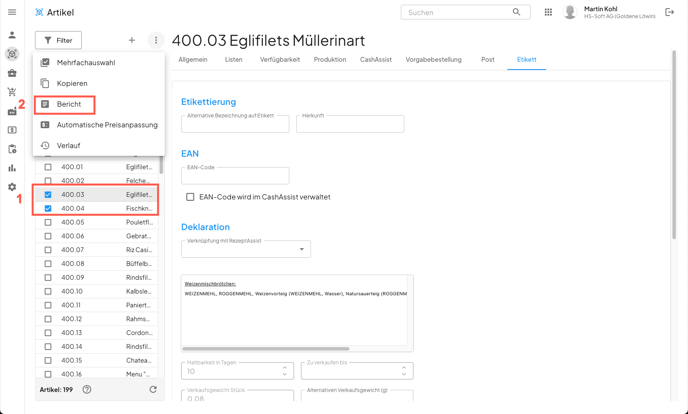688x414 pixels.
Task: Decrease Zu verkaufen bis value
Action: (404, 374)
